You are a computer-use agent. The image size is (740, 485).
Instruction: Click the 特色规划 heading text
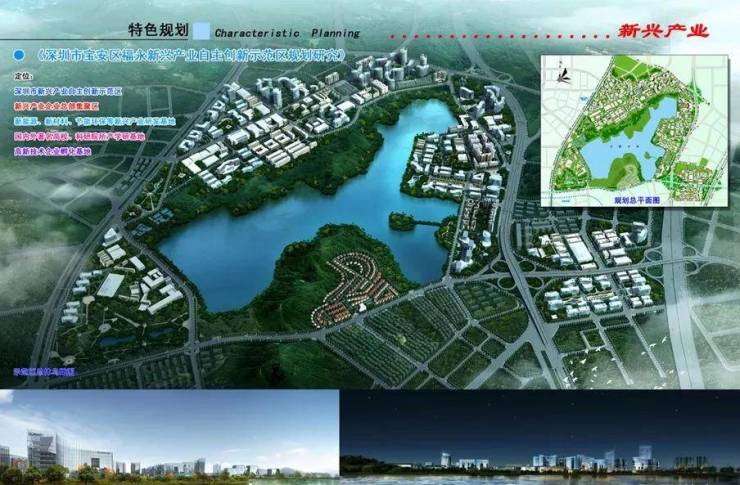click(x=159, y=30)
